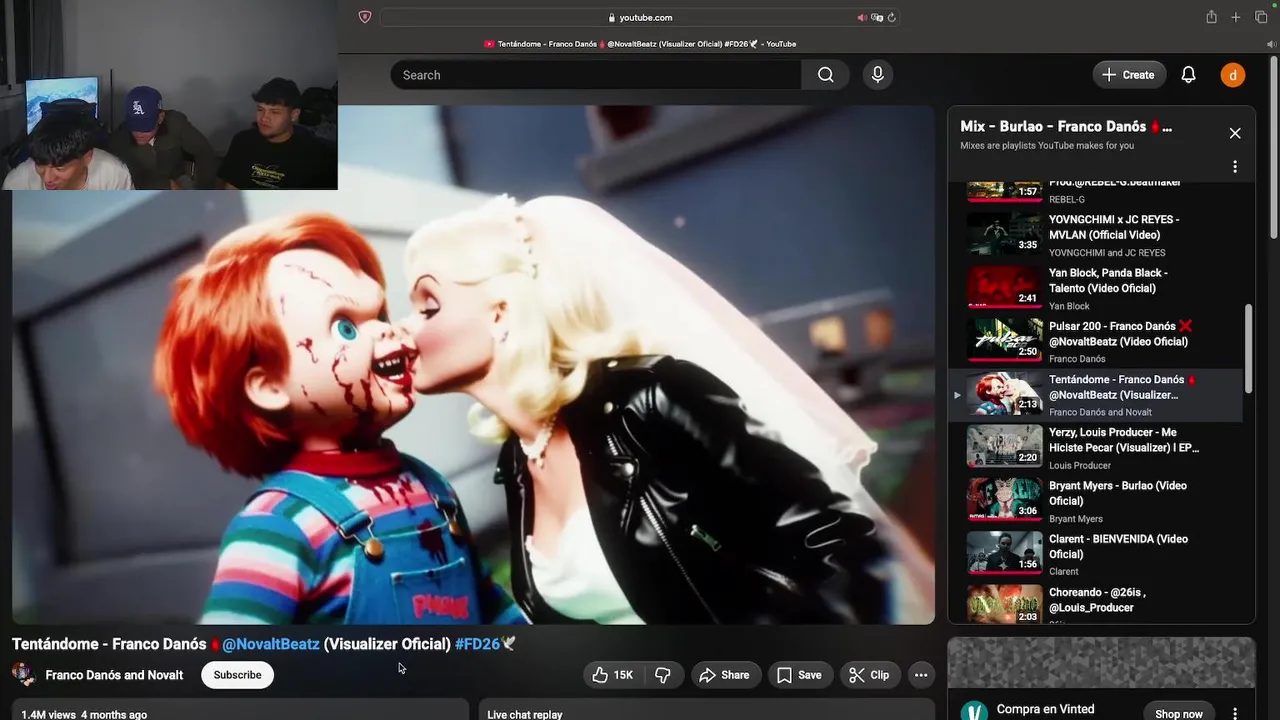
Task: Click the YouTube search magnifier button
Action: pyautogui.click(x=825, y=75)
